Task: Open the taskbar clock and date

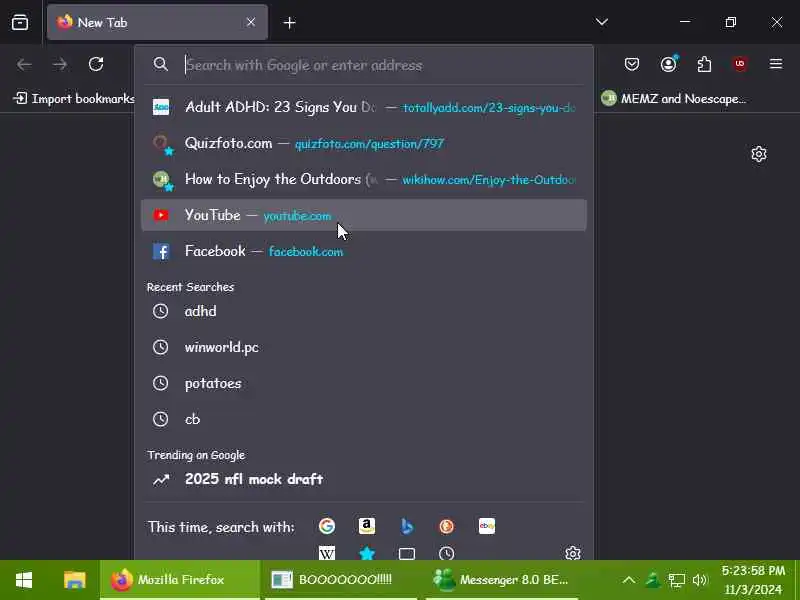Action: point(753,580)
